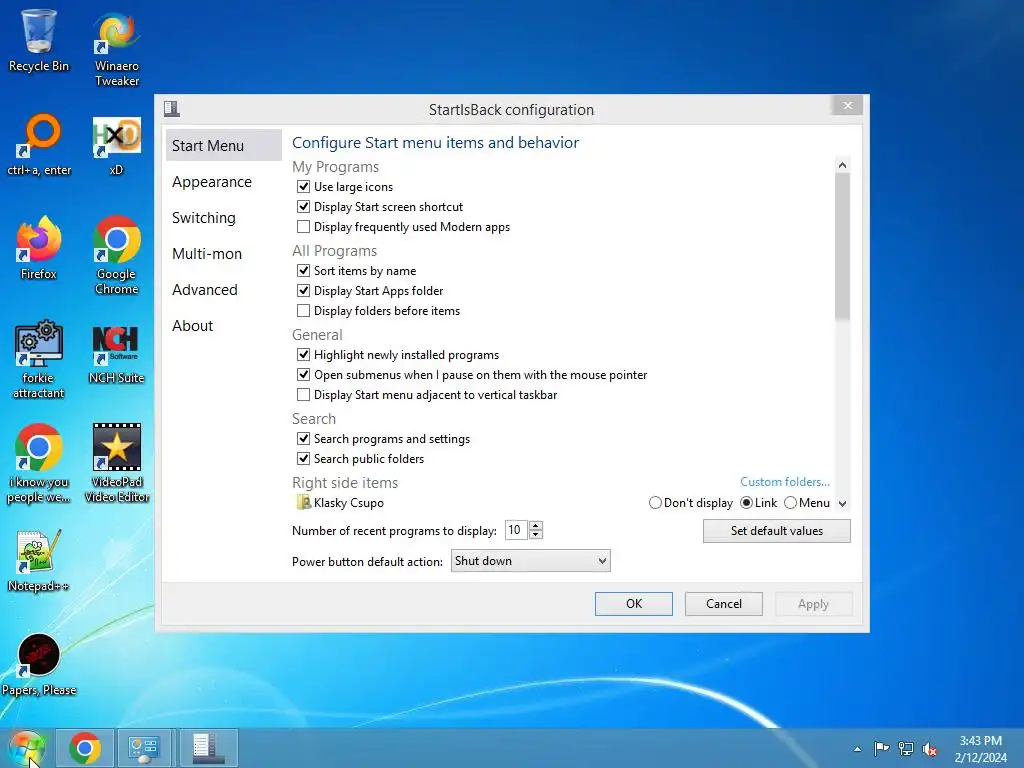This screenshot has width=1024, height=768.
Task: Click scrollbar down arrow in options list
Action: point(842,504)
